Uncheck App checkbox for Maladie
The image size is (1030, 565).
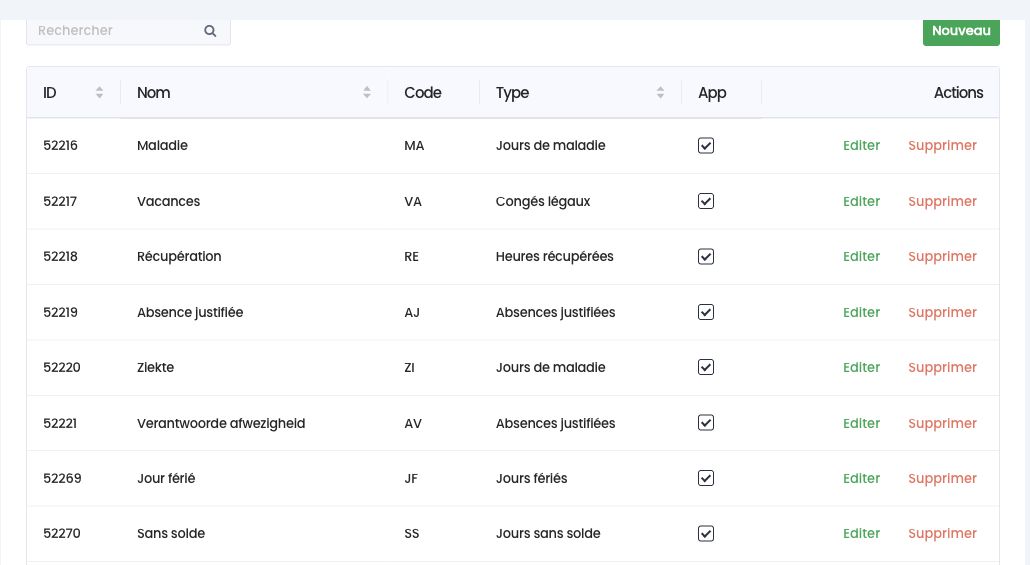pos(706,145)
